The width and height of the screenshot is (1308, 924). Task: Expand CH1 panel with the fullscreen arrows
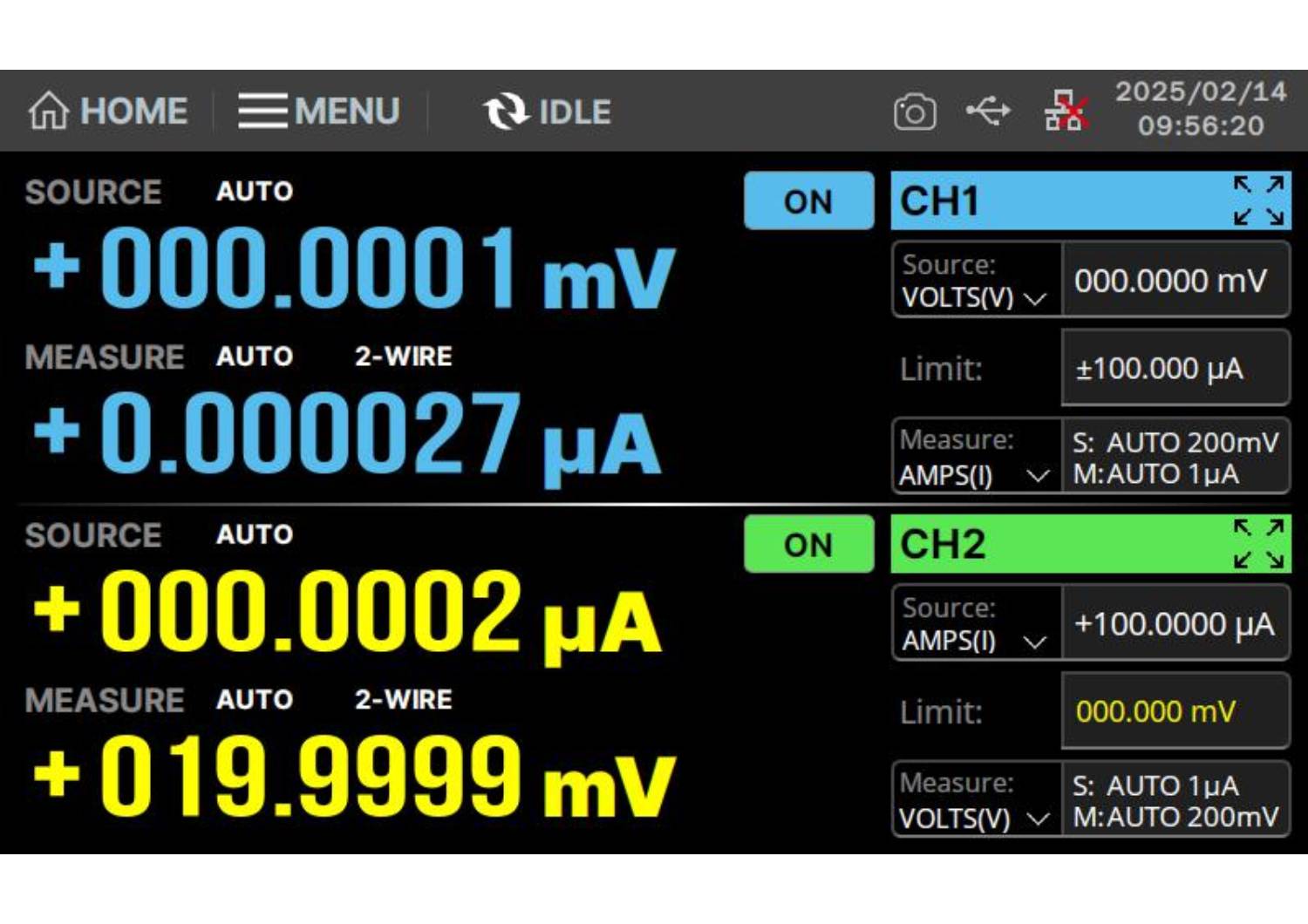pyautogui.click(x=1258, y=200)
